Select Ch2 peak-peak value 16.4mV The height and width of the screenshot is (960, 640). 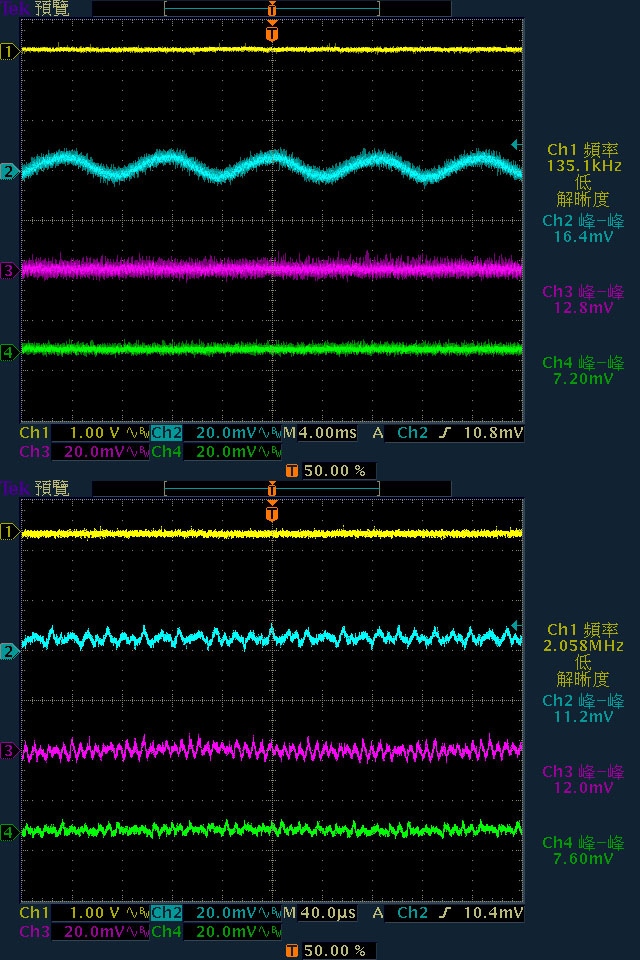(x=584, y=237)
